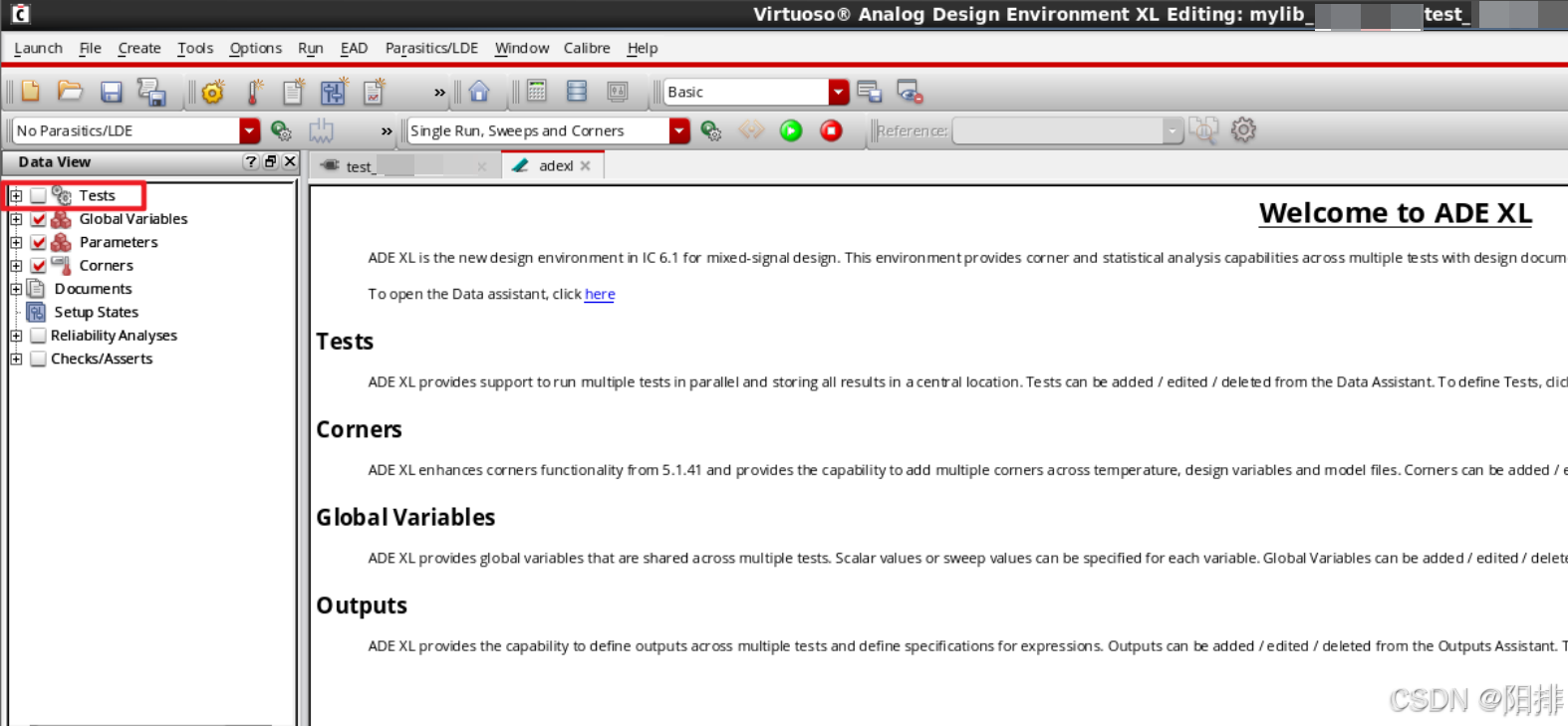Uncheck the Corners checkbox
Image resolution: width=1568 pixels, height=726 pixels.
(38, 266)
